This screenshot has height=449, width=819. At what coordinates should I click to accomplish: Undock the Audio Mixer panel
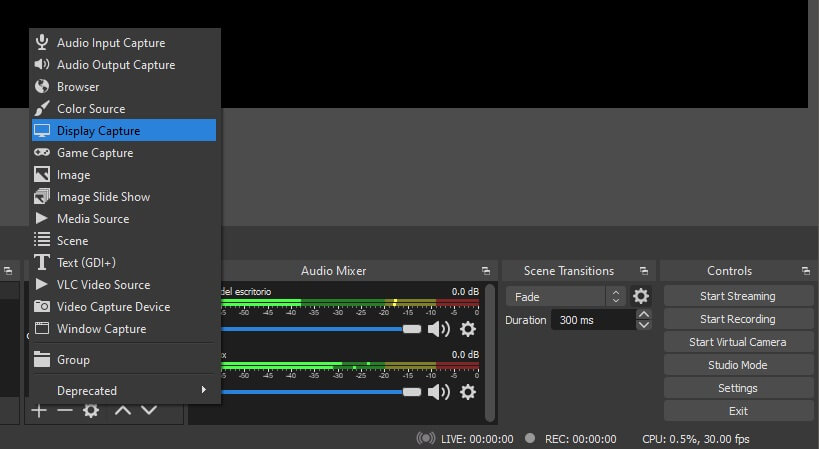(x=486, y=271)
